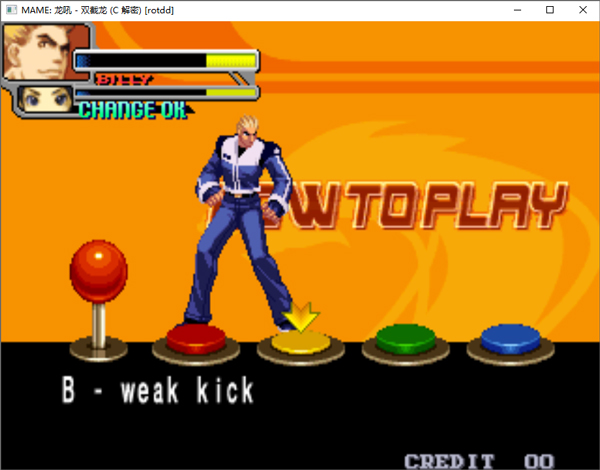Click the CHANGE OK indicator text
The image size is (600, 470).
tap(133, 110)
